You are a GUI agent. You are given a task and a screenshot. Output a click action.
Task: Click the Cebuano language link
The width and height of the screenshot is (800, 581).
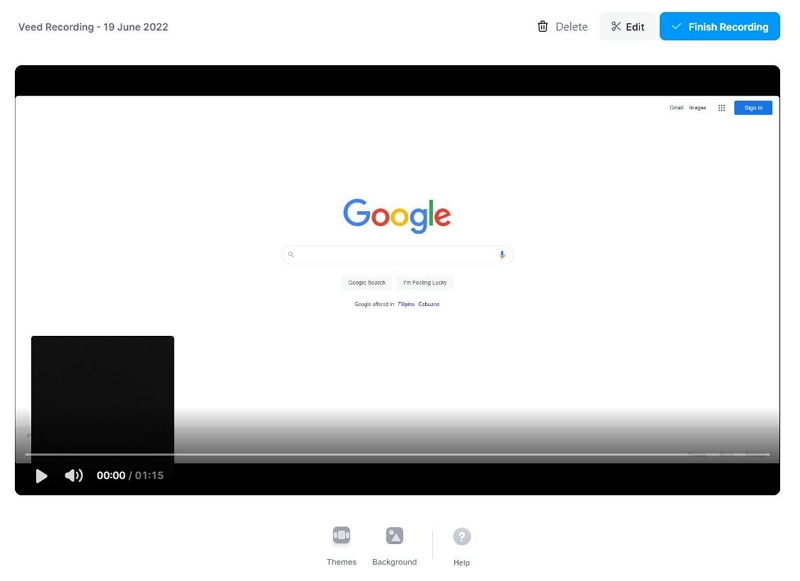pyautogui.click(x=429, y=304)
